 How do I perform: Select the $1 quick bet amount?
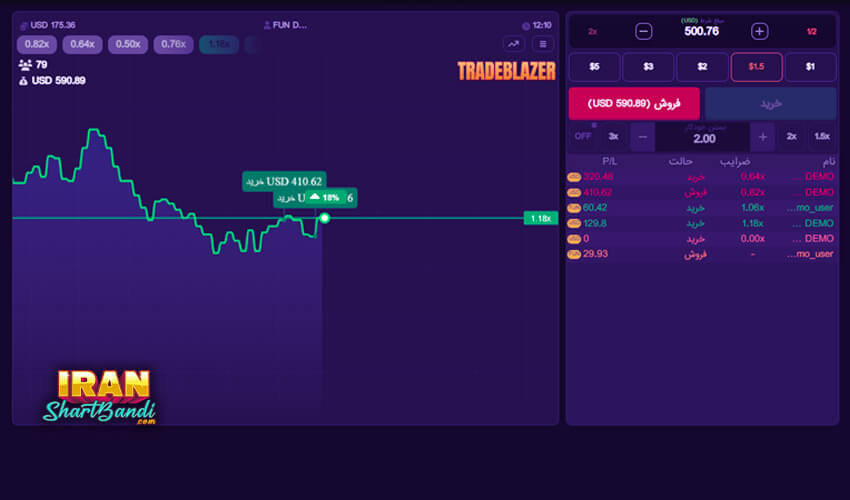(810, 67)
